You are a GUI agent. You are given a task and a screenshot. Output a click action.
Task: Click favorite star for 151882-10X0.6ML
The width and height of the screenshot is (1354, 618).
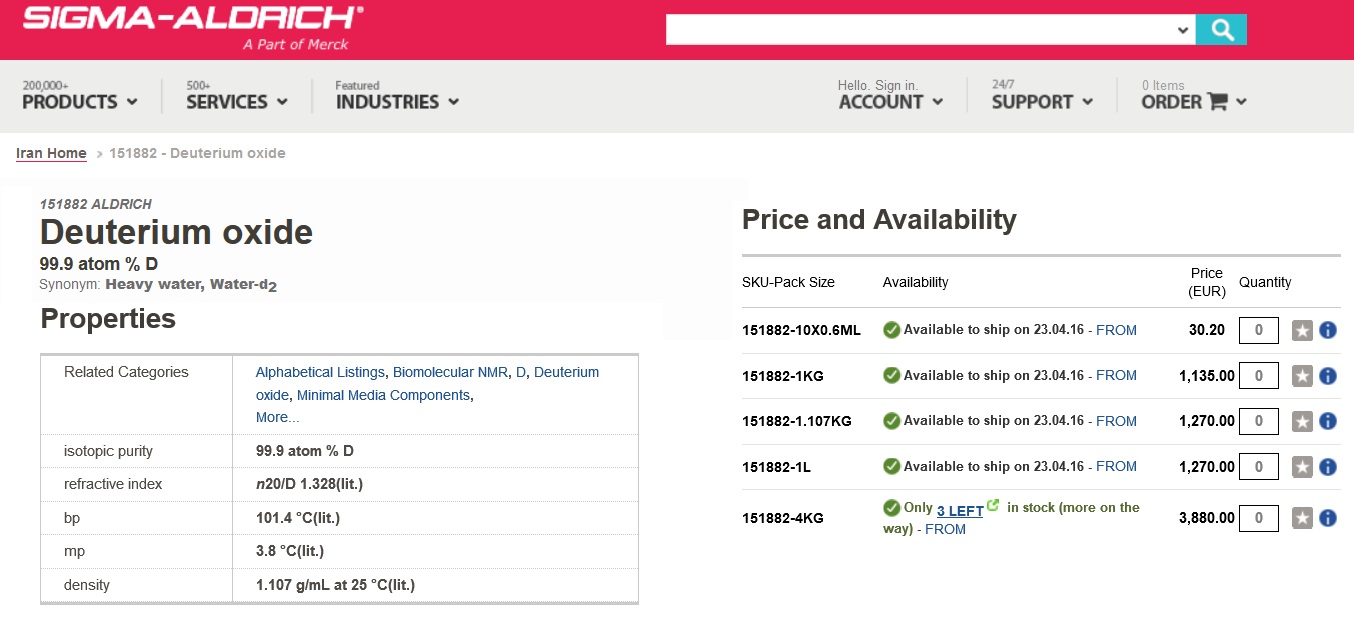[x=1302, y=330]
